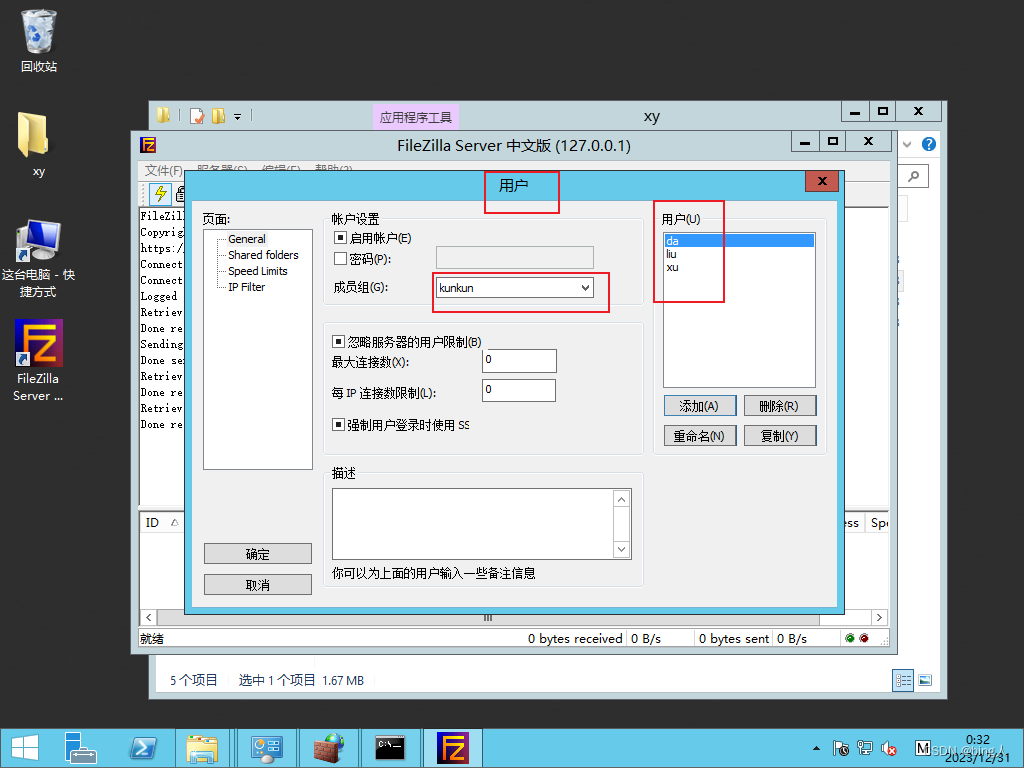Click the xy explorer window folder icon

click(x=163, y=116)
